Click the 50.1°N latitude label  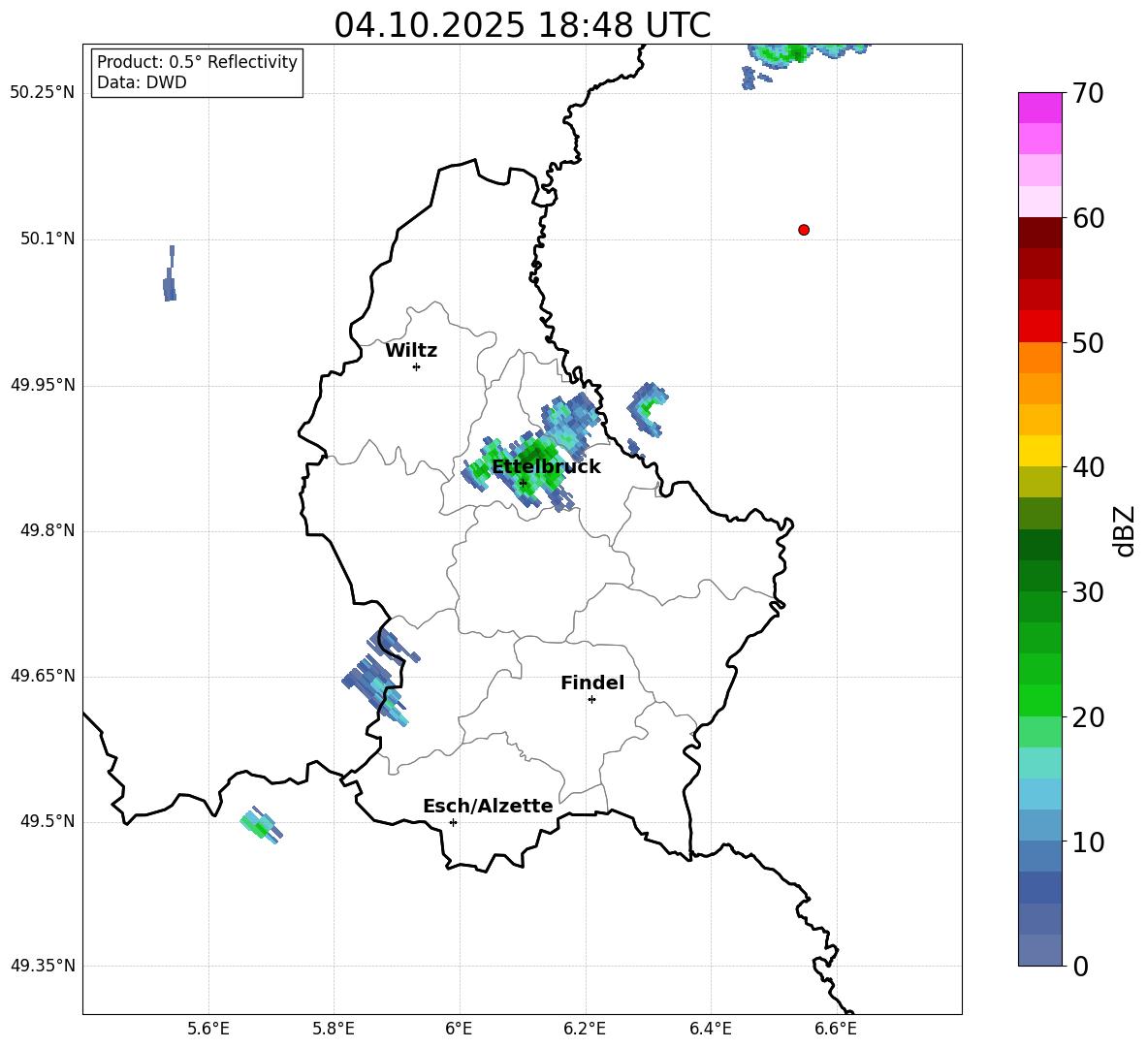[x=48, y=239]
